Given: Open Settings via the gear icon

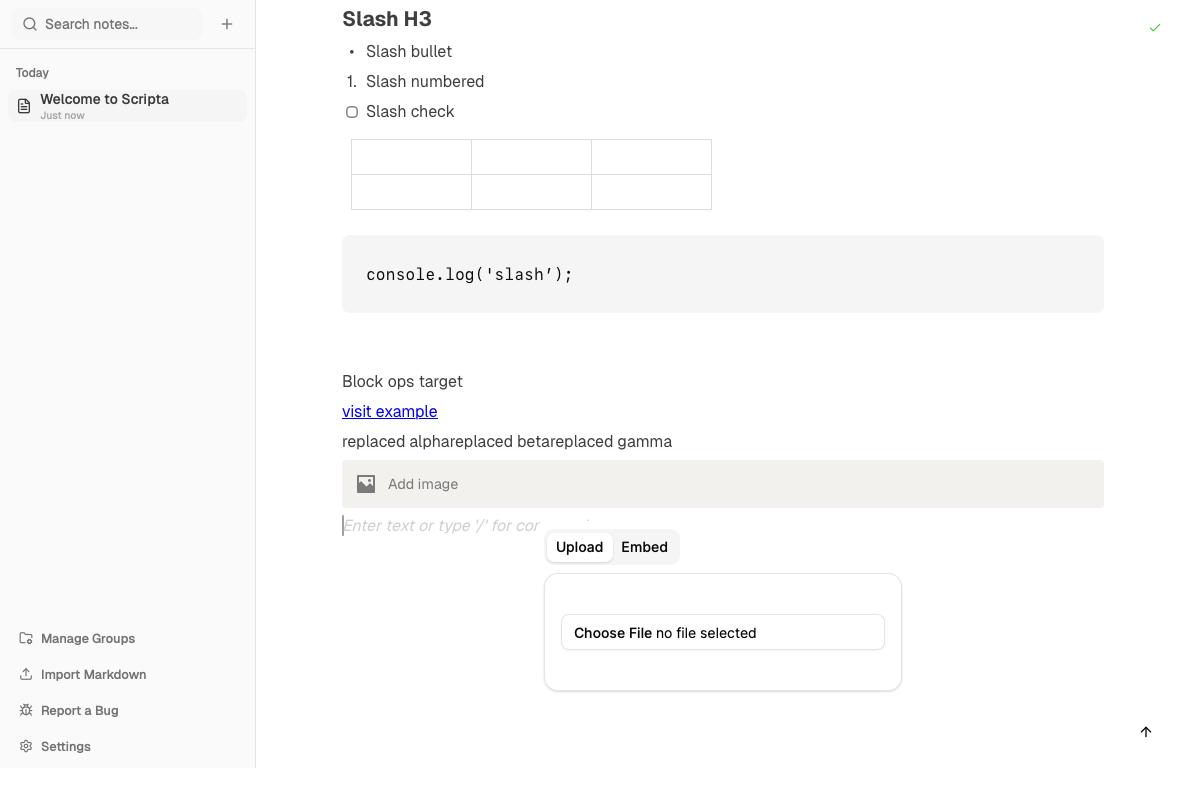Looking at the screenshot, I should click(x=24, y=746).
